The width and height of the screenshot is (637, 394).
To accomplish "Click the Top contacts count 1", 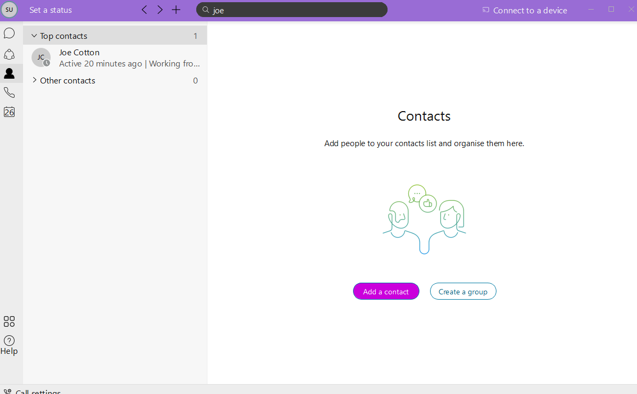I will tap(195, 36).
